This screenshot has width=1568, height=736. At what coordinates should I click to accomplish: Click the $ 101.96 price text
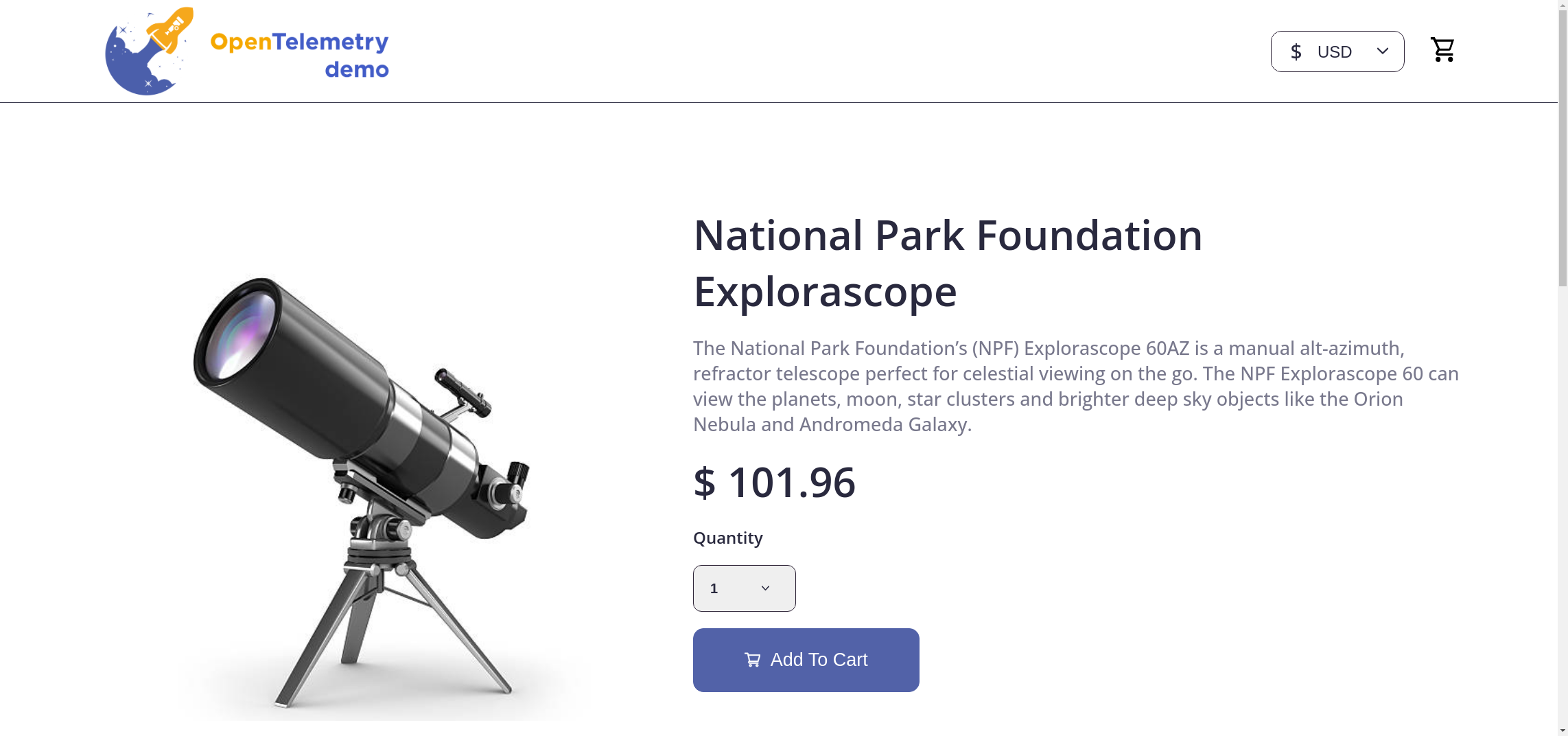pyautogui.click(x=774, y=482)
